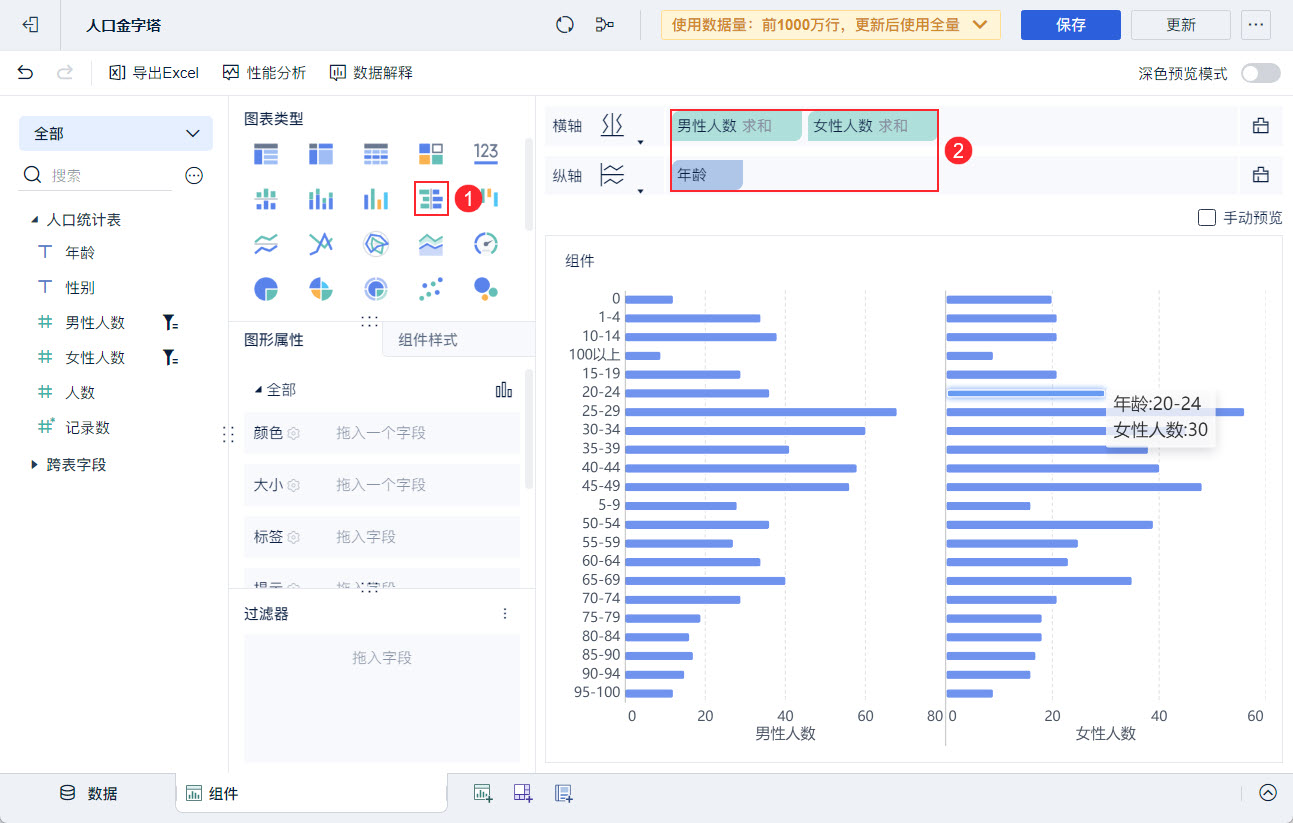The width and height of the screenshot is (1293, 823).
Task: Collapse the 人口统计表 tree node
Action: click(35, 219)
